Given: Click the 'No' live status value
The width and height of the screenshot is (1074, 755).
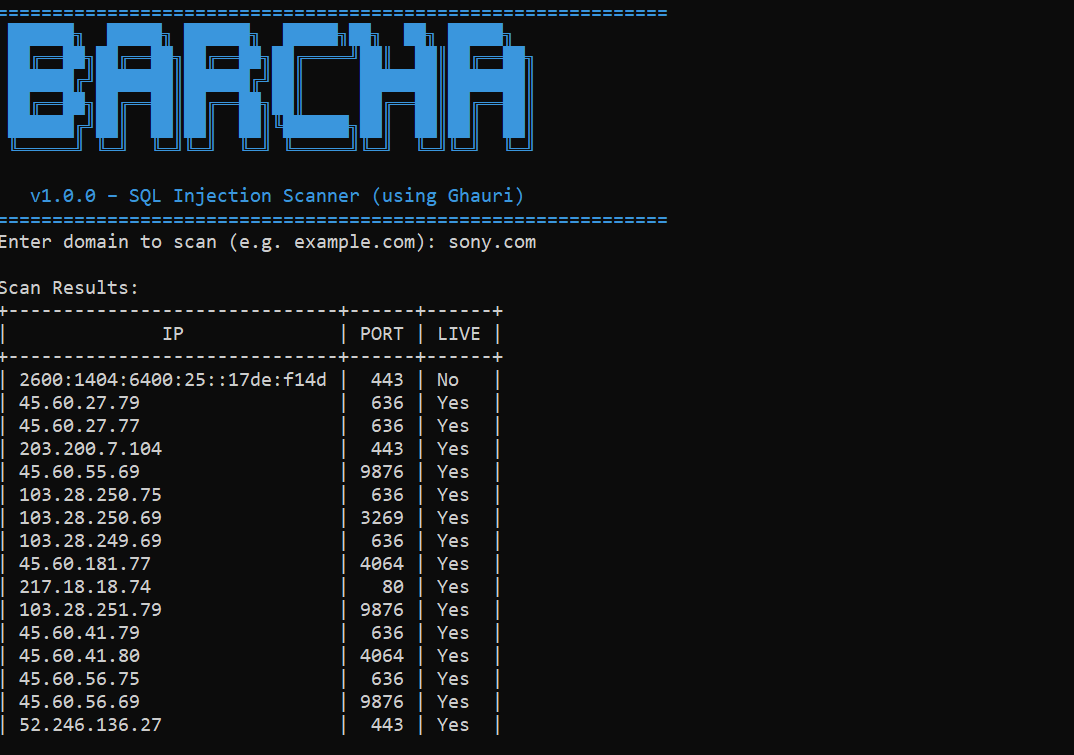Looking at the screenshot, I should pos(448,380).
